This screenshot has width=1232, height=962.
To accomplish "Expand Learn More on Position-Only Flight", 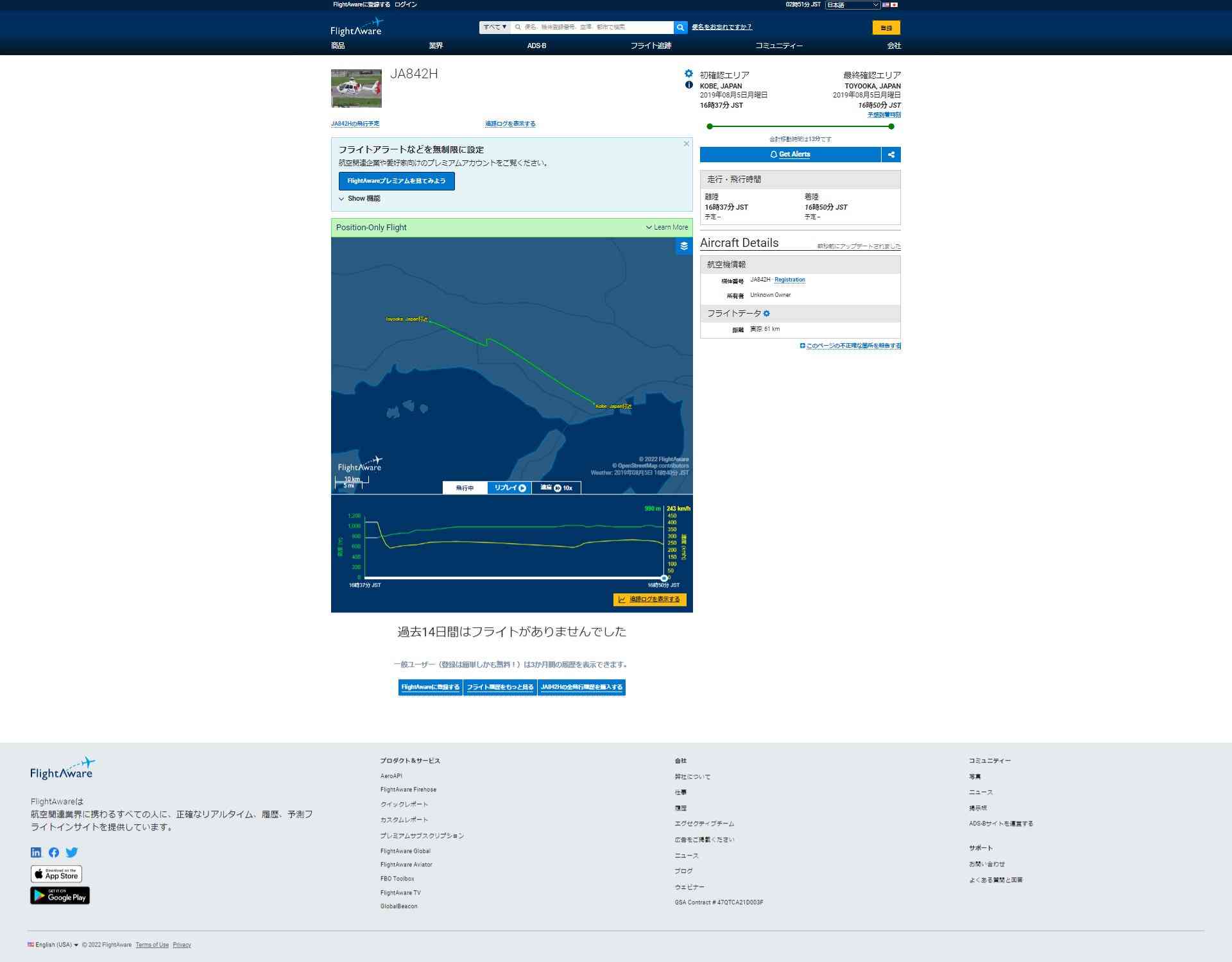I will (667, 228).
